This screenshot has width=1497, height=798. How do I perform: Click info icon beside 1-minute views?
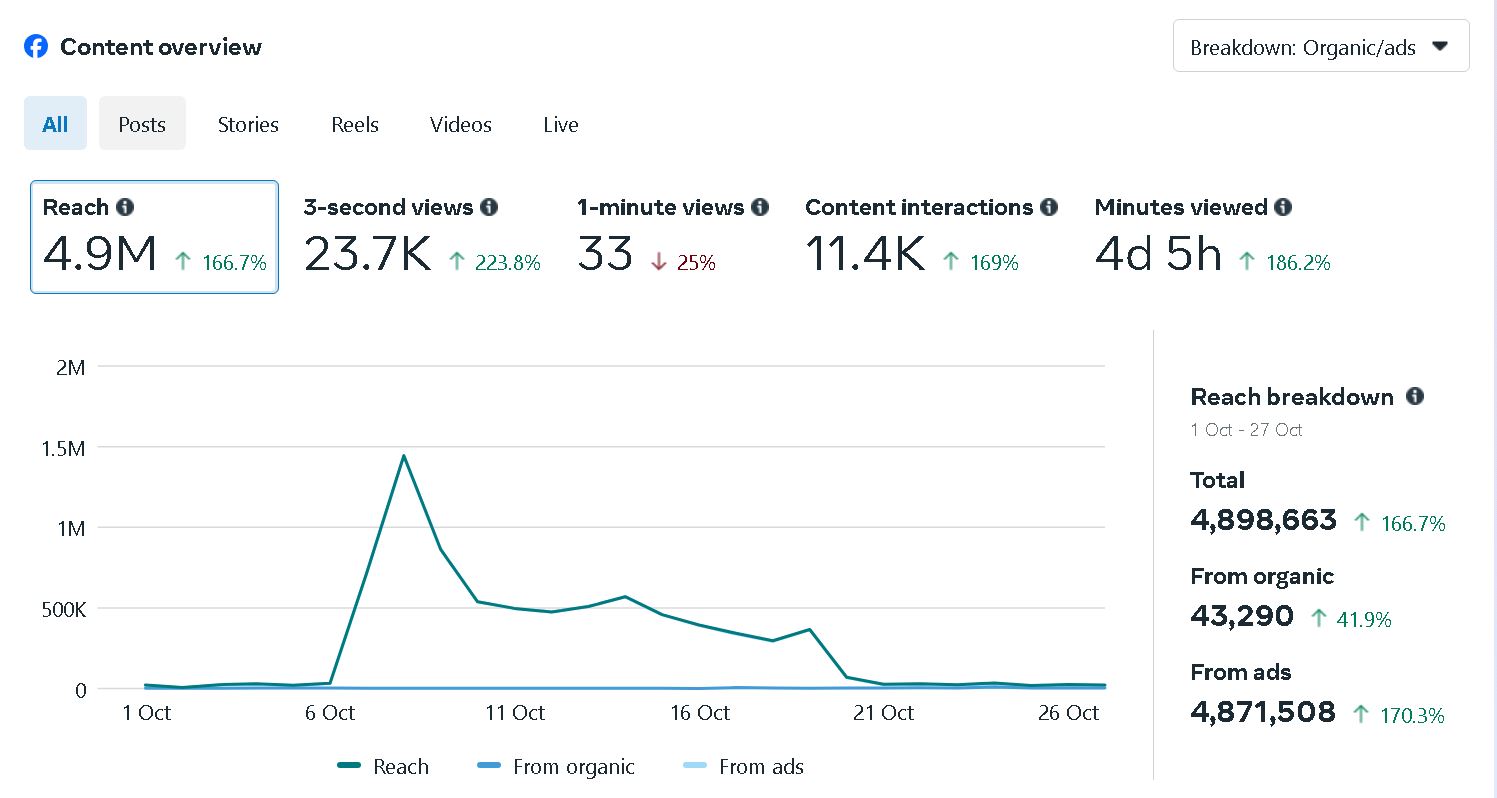click(760, 207)
